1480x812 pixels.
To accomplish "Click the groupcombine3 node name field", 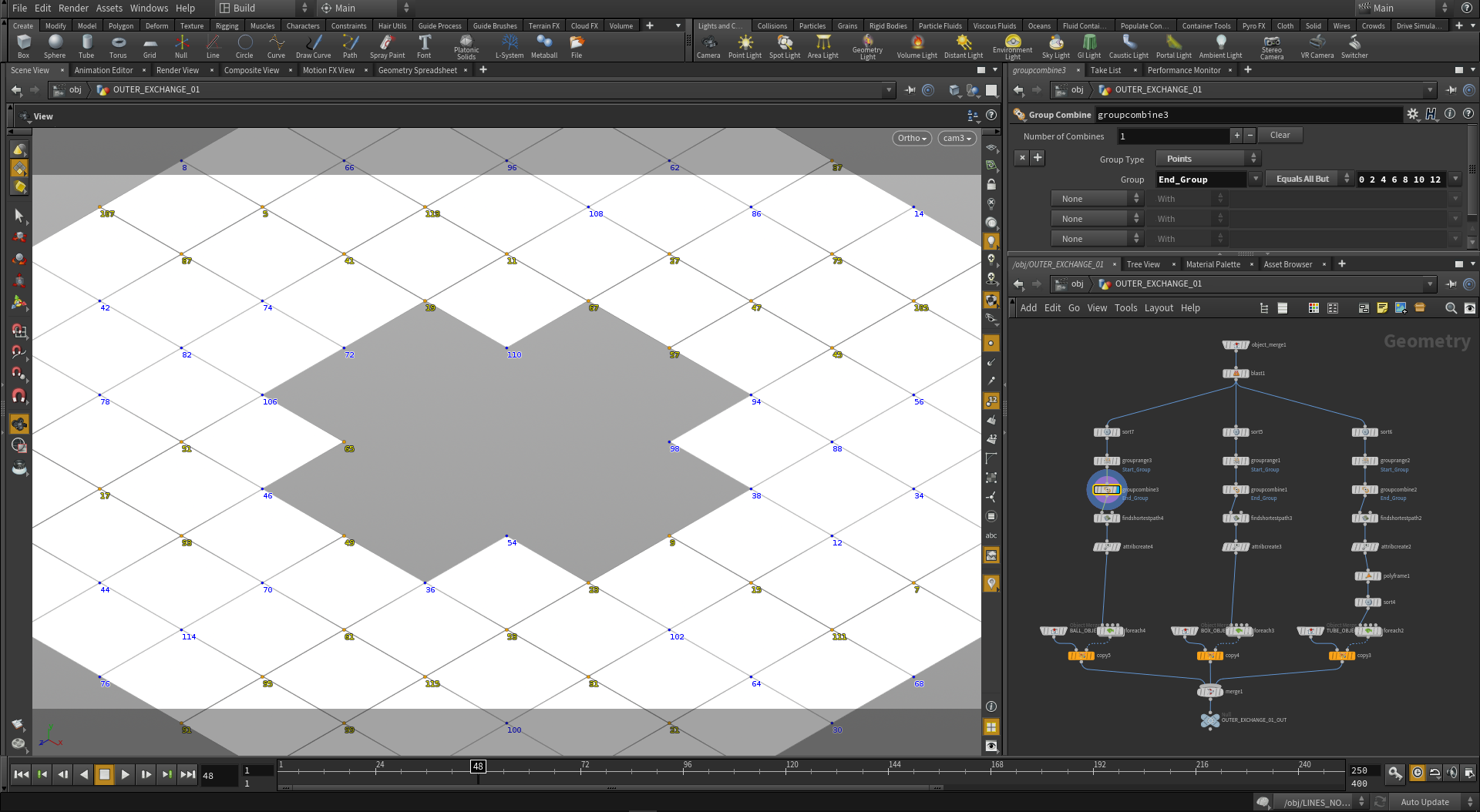I will click(x=1247, y=115).
